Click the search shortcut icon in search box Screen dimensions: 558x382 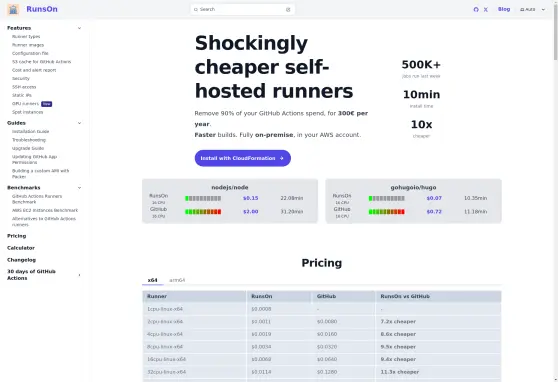[x=288, y=10]
